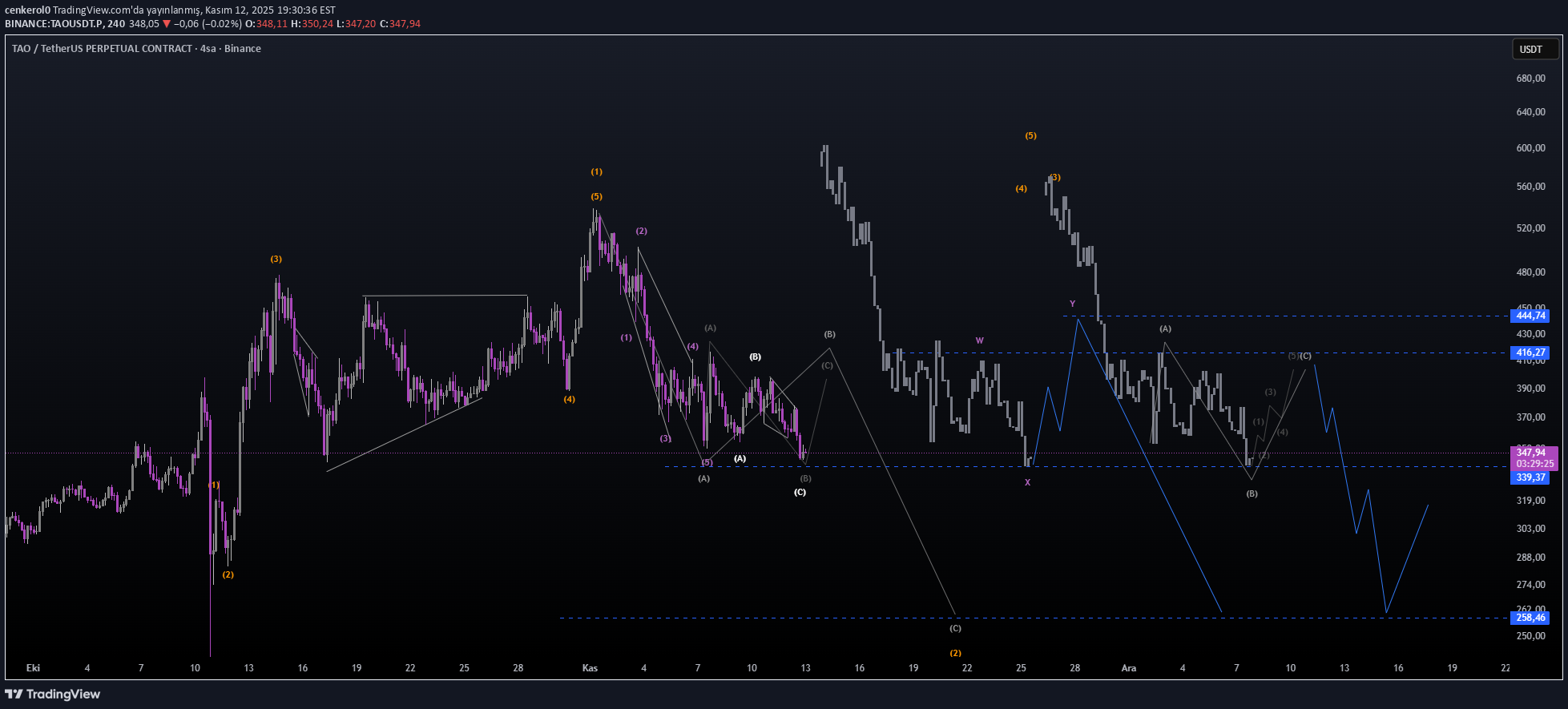Click the 03:29:25 candle countdown timer
This screenshot has width=1568, height=709.
pyautogui.click(x=1534, y=464)
